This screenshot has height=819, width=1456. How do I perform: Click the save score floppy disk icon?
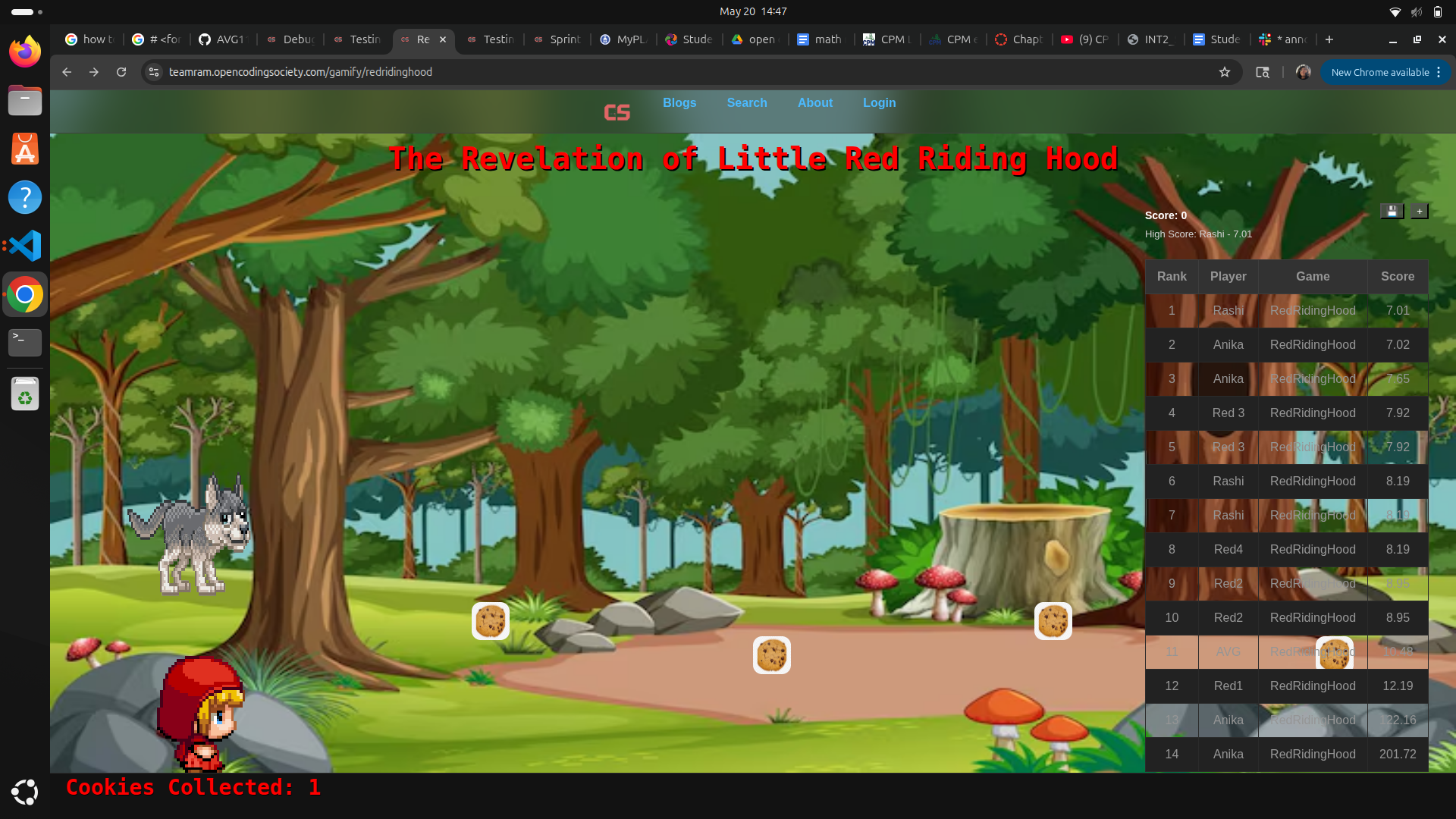[1392, 212]
